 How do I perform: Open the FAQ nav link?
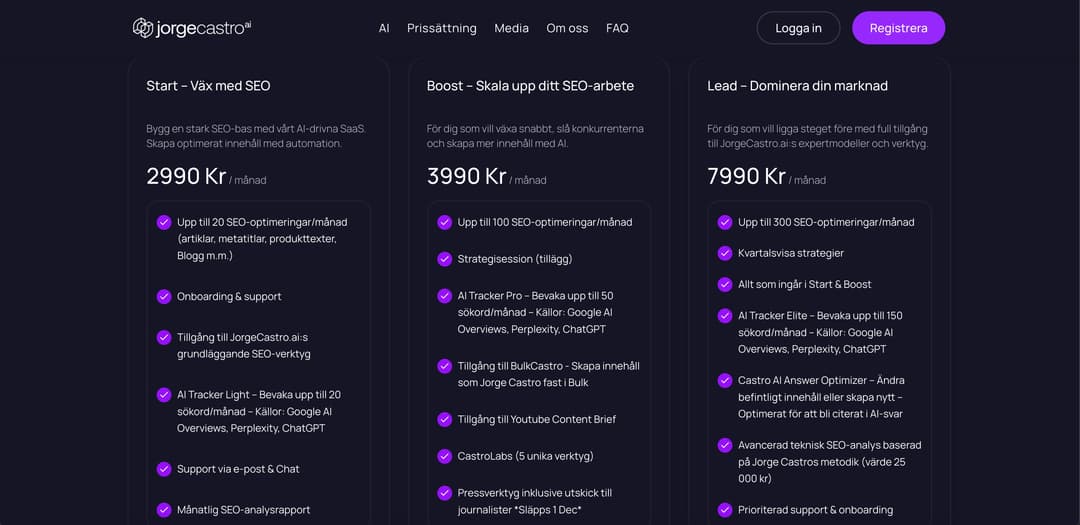[617, 28]
